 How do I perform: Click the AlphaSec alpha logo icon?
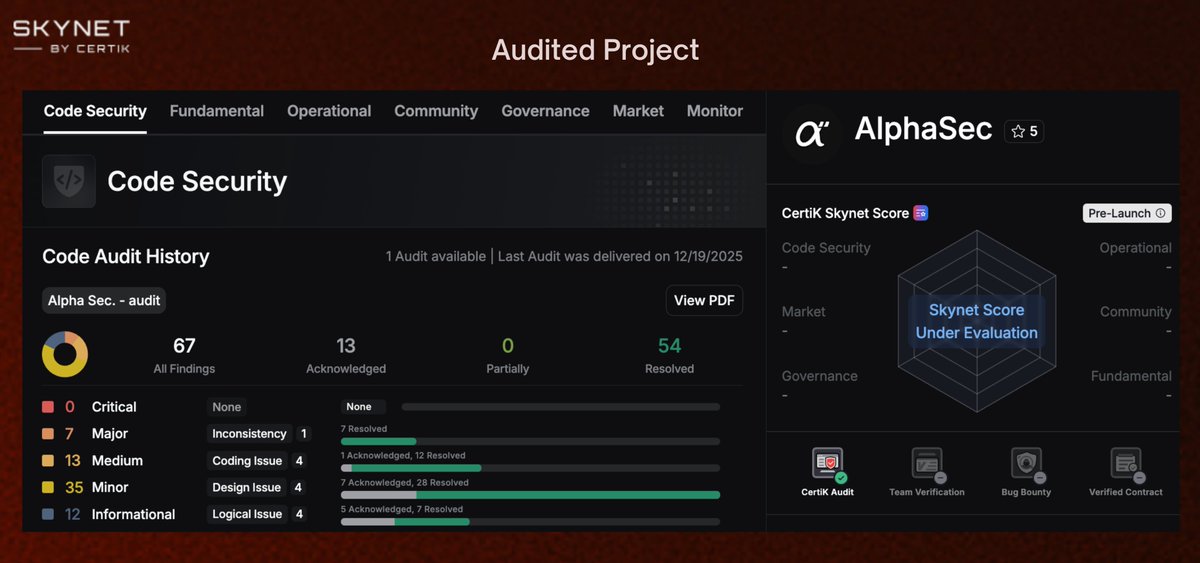coord(811,134)
